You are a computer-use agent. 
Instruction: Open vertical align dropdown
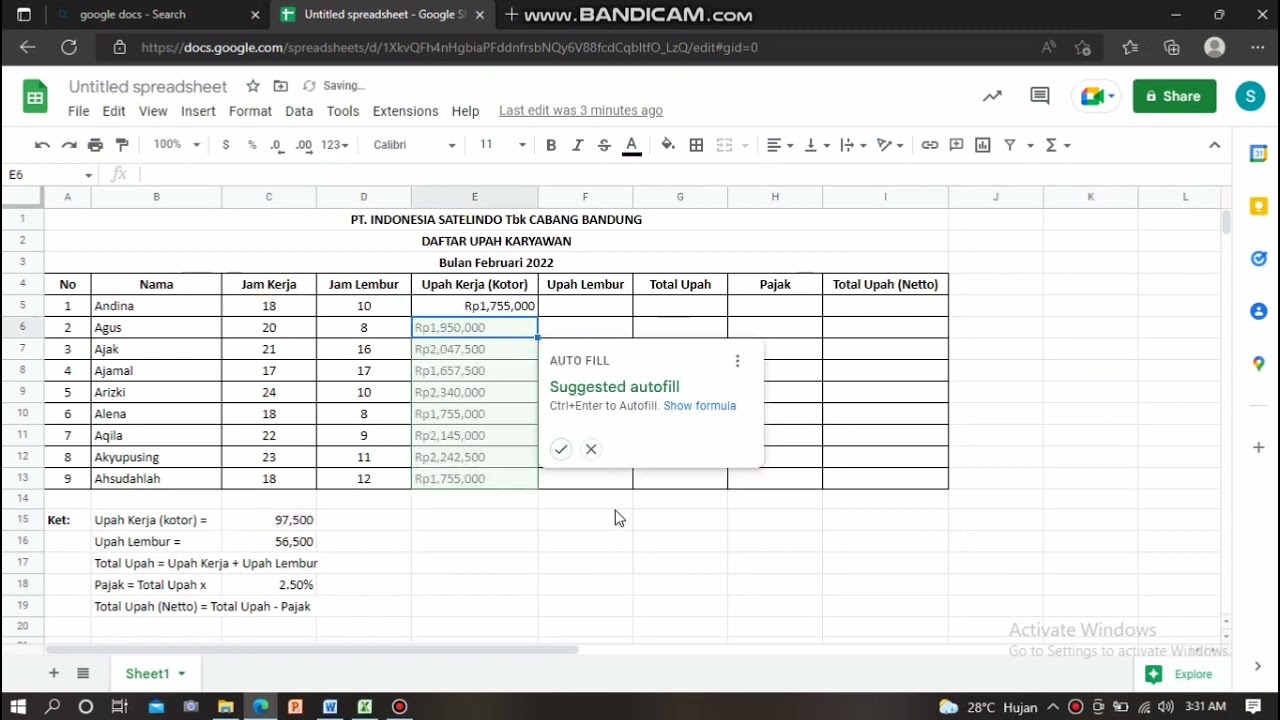[x=817, y=145]
